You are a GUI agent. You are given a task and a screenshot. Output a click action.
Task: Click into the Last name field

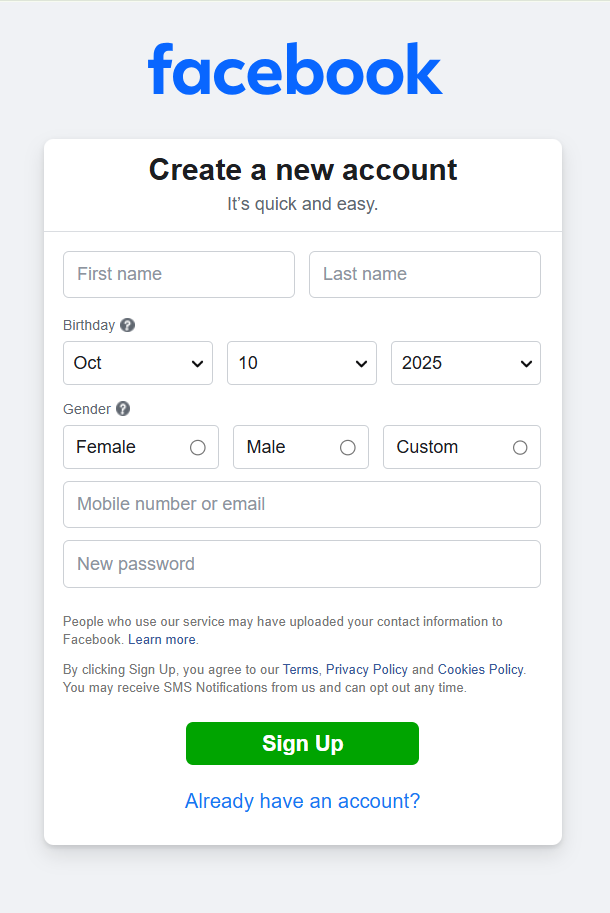(425, 274)
